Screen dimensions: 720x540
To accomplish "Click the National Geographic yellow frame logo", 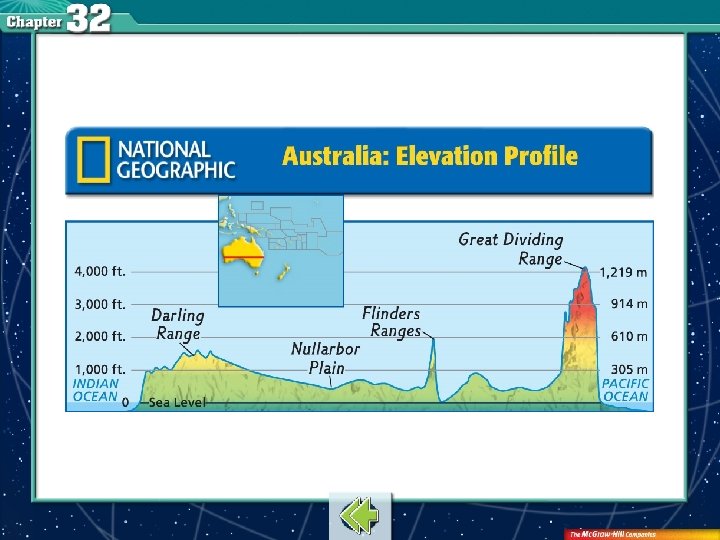I will point(94,160).
